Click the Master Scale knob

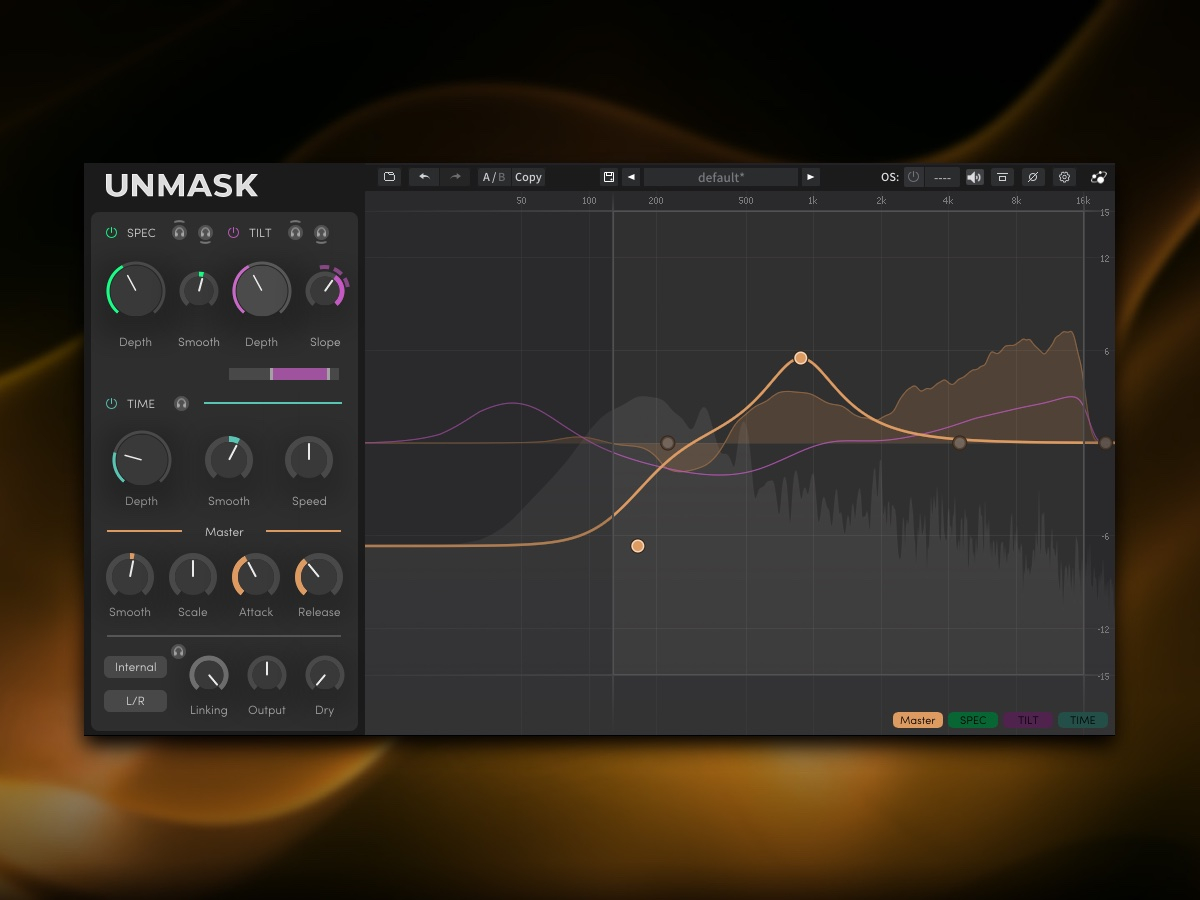[193, 577]
